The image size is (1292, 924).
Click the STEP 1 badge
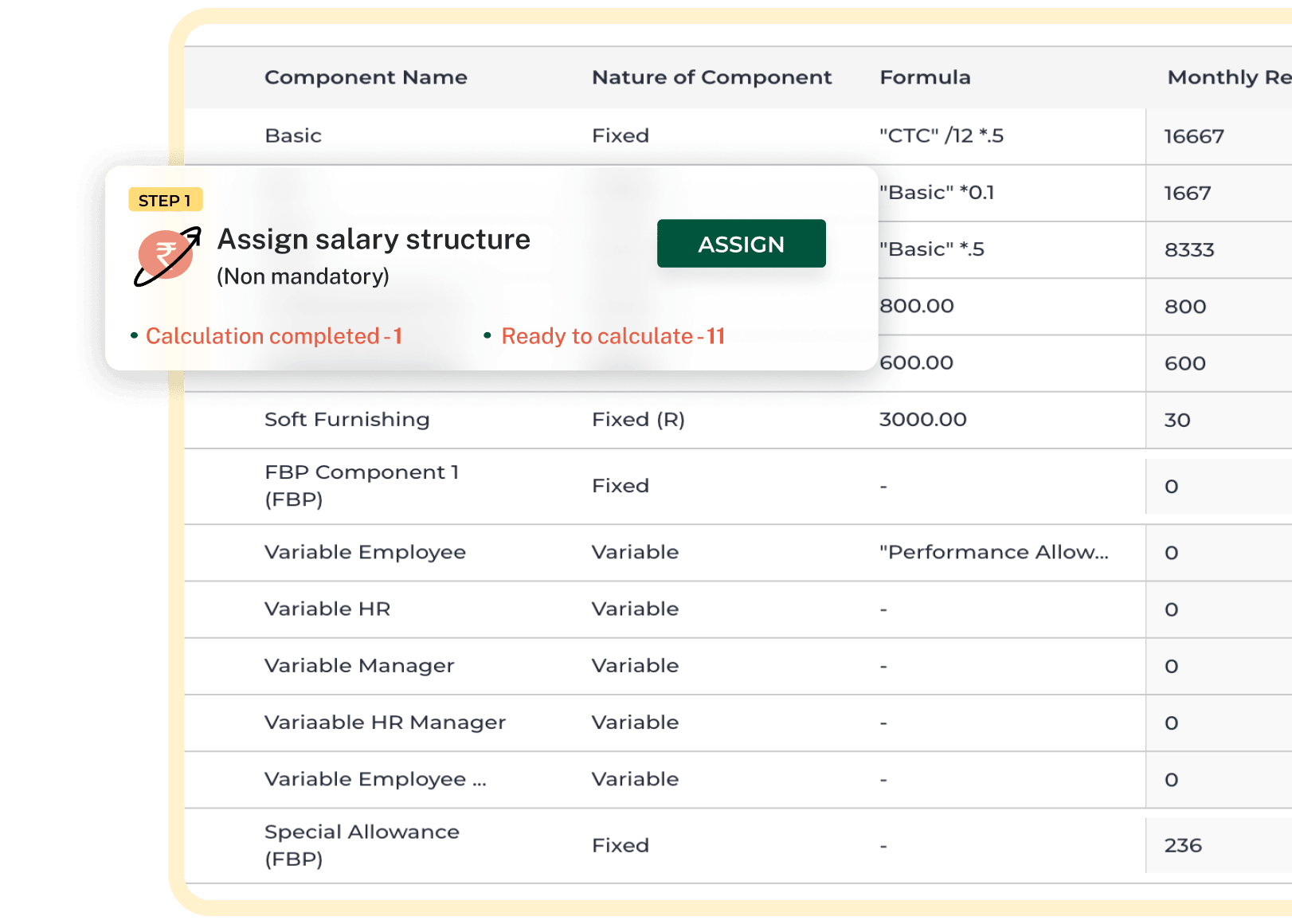click(x=165, y=200)
